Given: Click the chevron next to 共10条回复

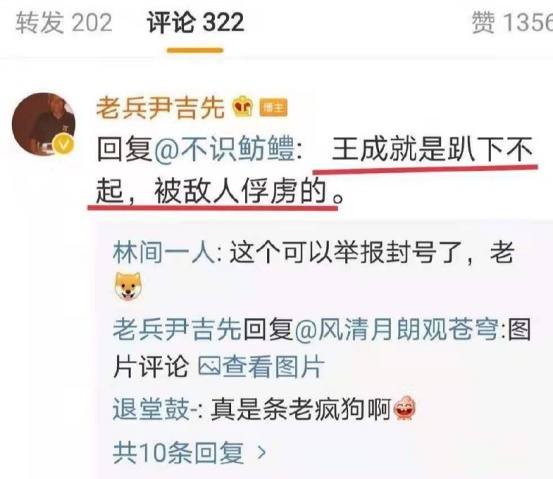Looking at the screenshot, I should [262, 452].
